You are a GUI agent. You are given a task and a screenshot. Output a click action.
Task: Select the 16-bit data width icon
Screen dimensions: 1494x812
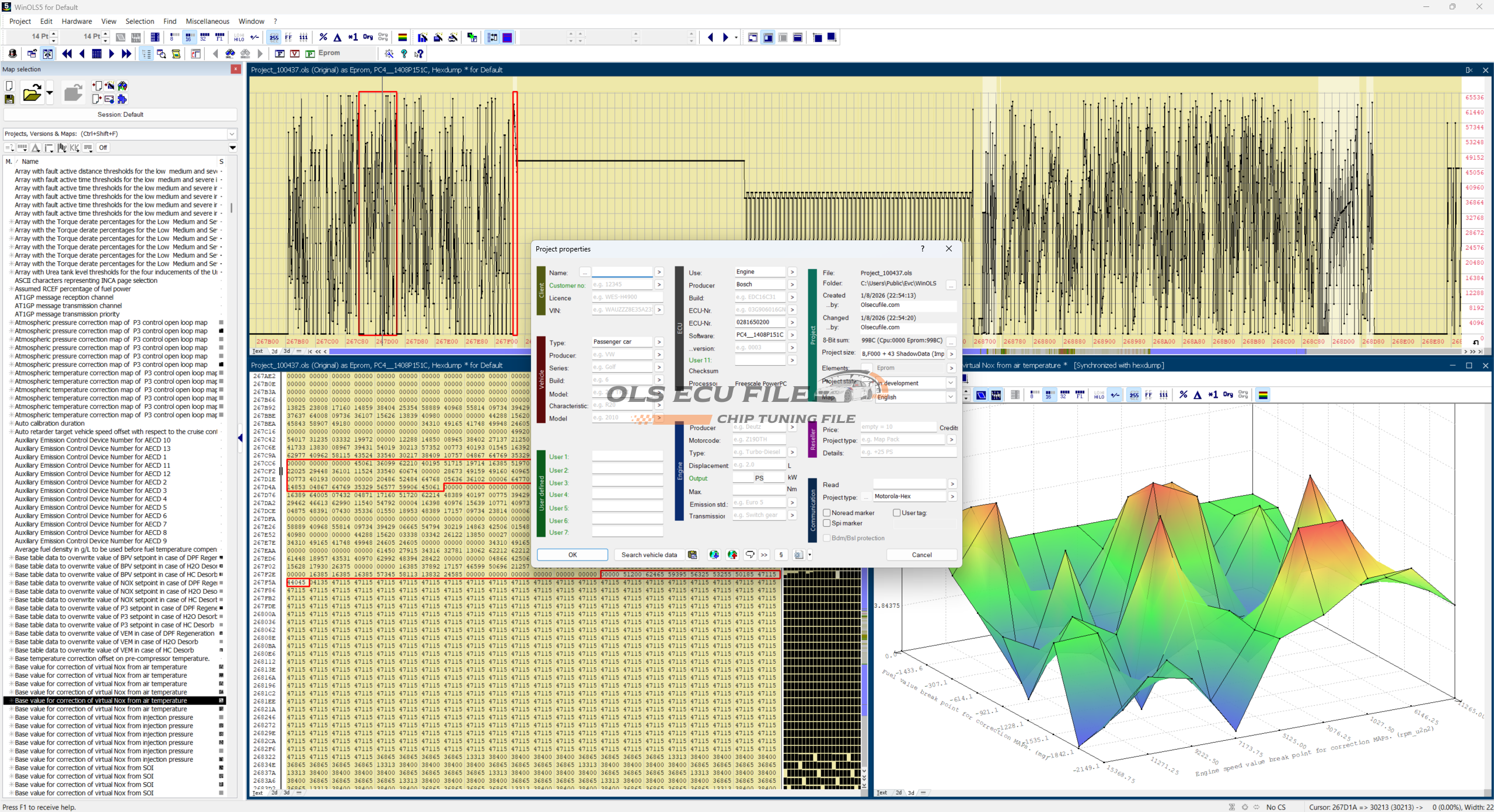189,37
